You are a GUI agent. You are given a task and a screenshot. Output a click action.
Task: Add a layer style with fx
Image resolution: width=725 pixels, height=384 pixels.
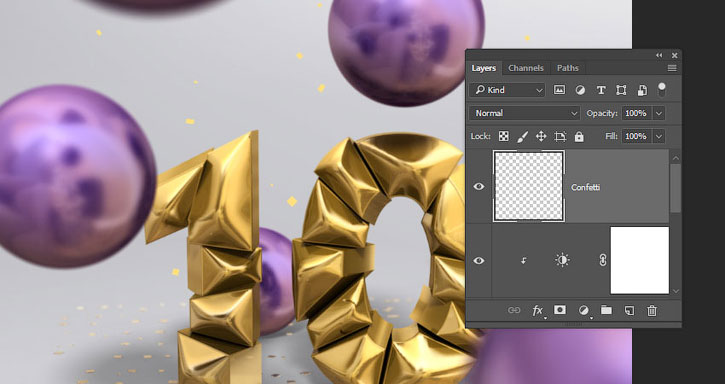click(x=537, y=311)
